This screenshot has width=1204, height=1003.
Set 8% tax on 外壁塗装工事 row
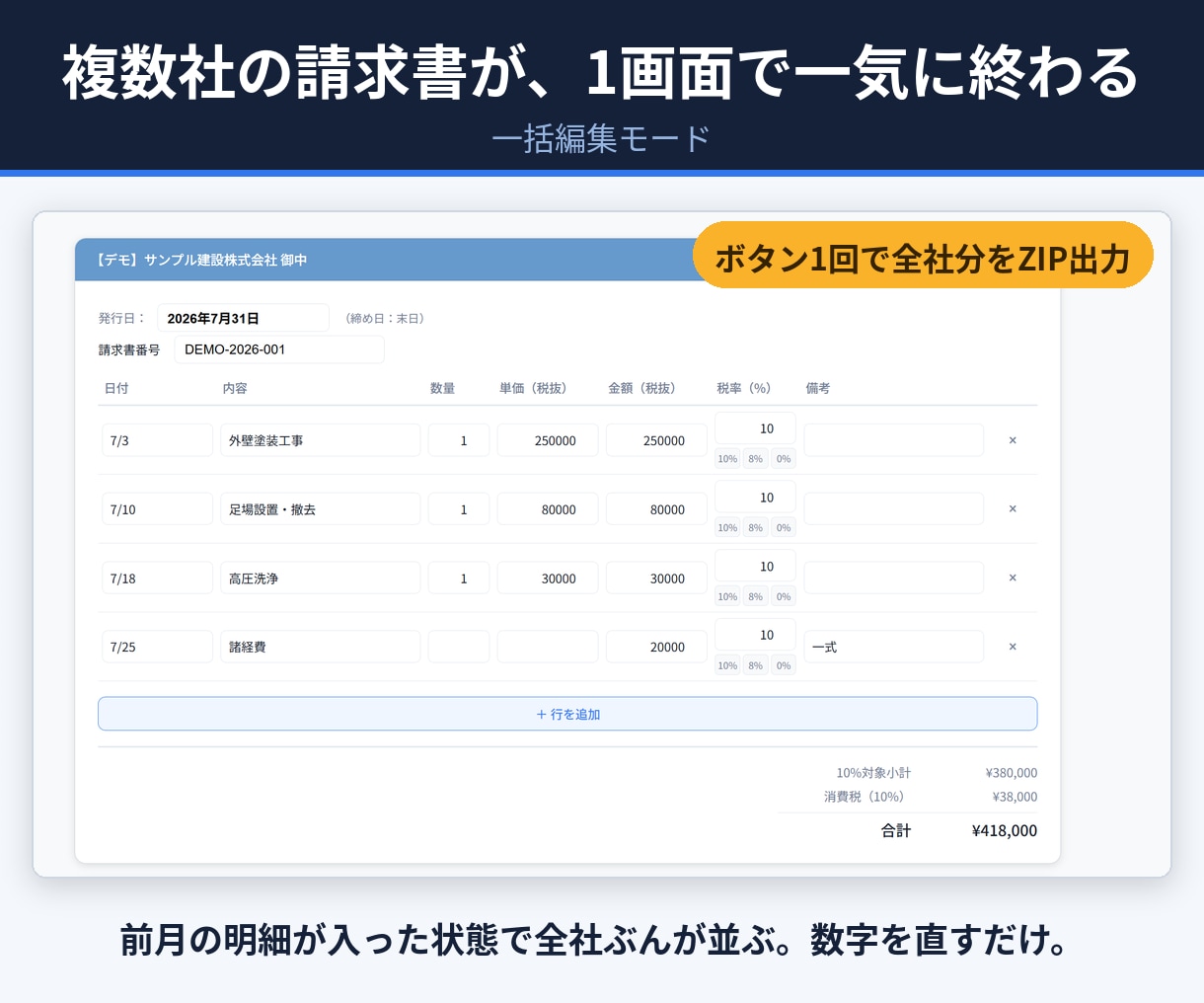[x=755, y=459]
